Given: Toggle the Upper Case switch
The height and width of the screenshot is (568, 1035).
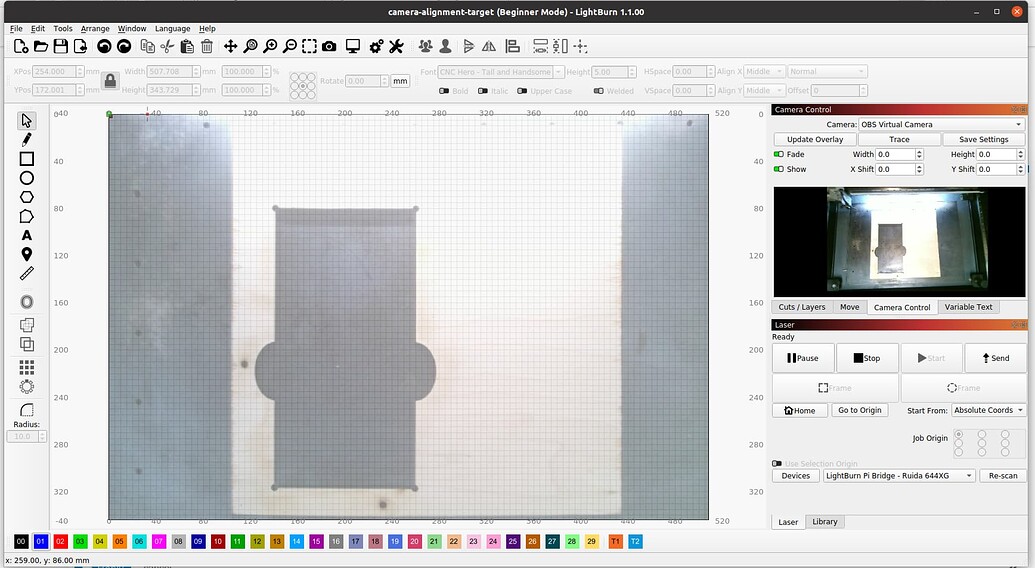Looking at the screenshot, I should [522, 91].
